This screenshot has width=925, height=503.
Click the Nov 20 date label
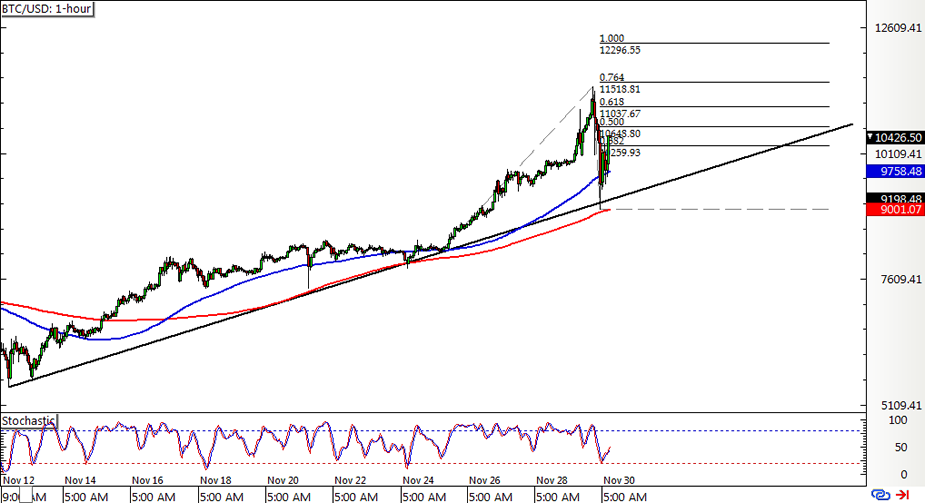pos(283,480)
